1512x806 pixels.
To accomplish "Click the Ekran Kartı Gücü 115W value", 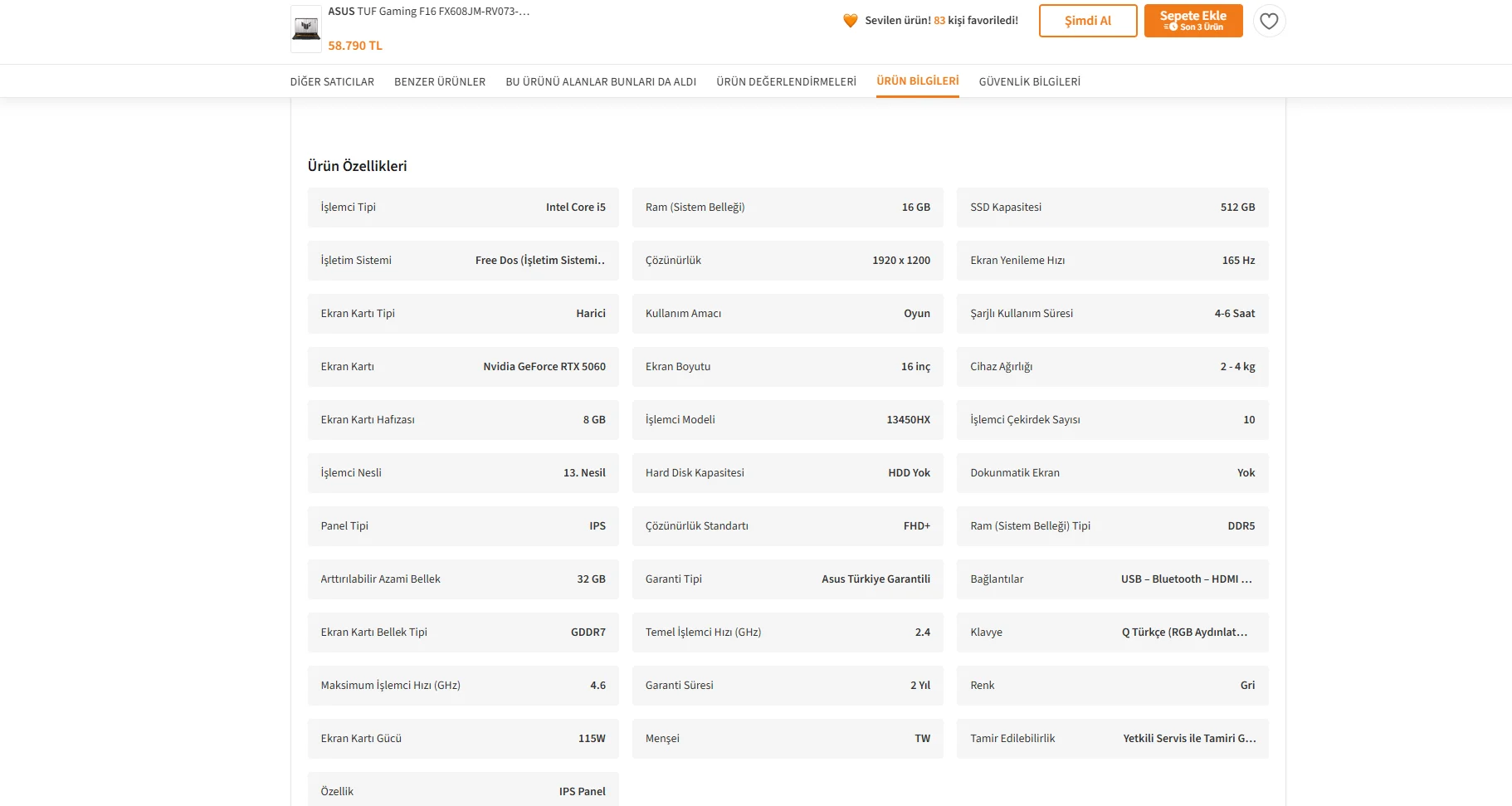I will tap(592, 739).
